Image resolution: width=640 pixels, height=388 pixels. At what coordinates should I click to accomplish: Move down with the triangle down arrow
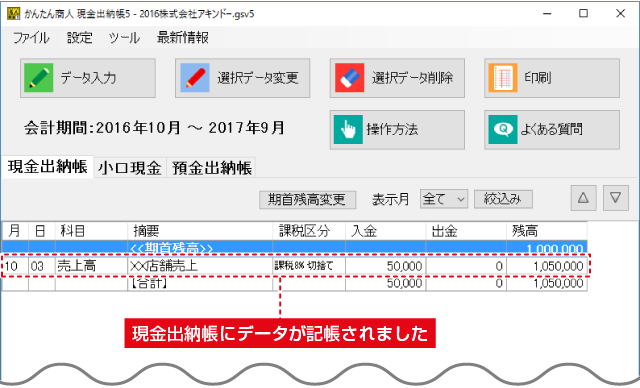pos(616,198)
